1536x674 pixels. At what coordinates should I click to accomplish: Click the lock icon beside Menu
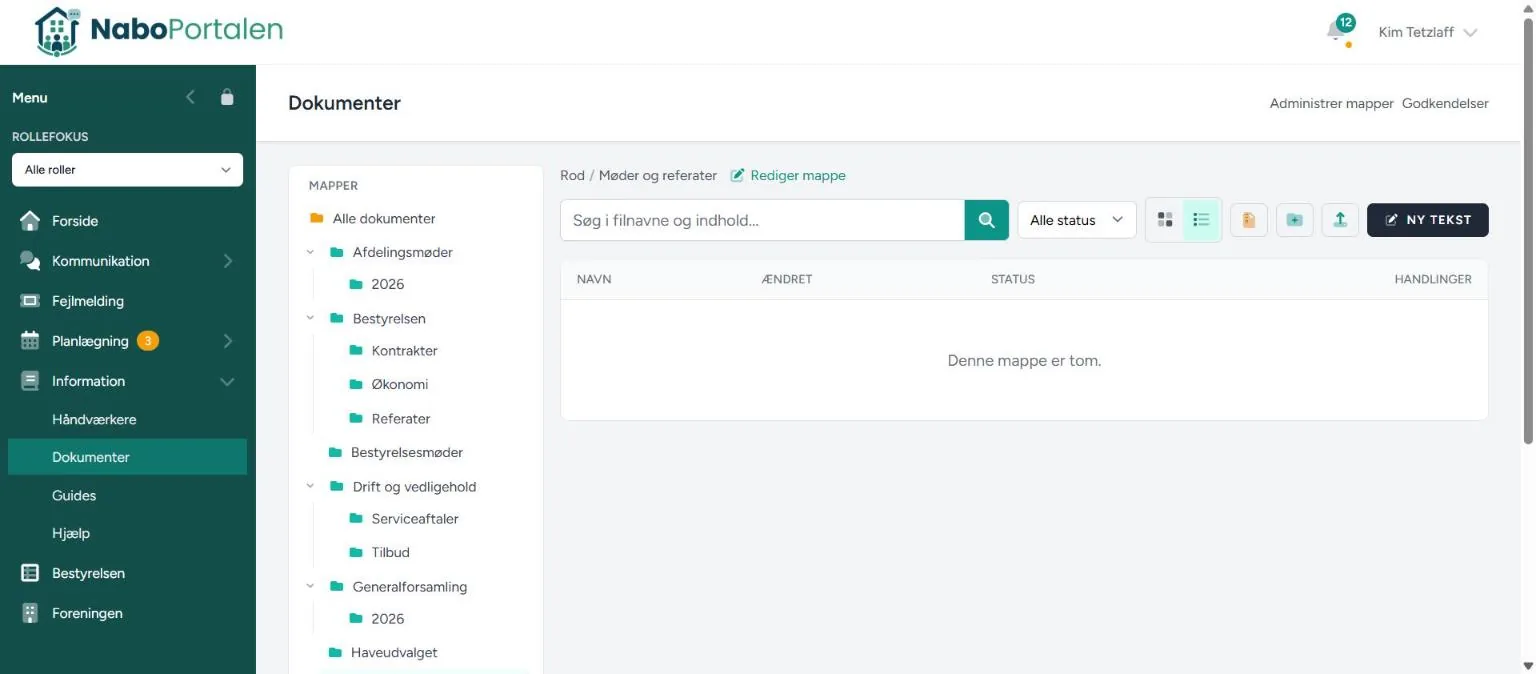pos(227,97)
